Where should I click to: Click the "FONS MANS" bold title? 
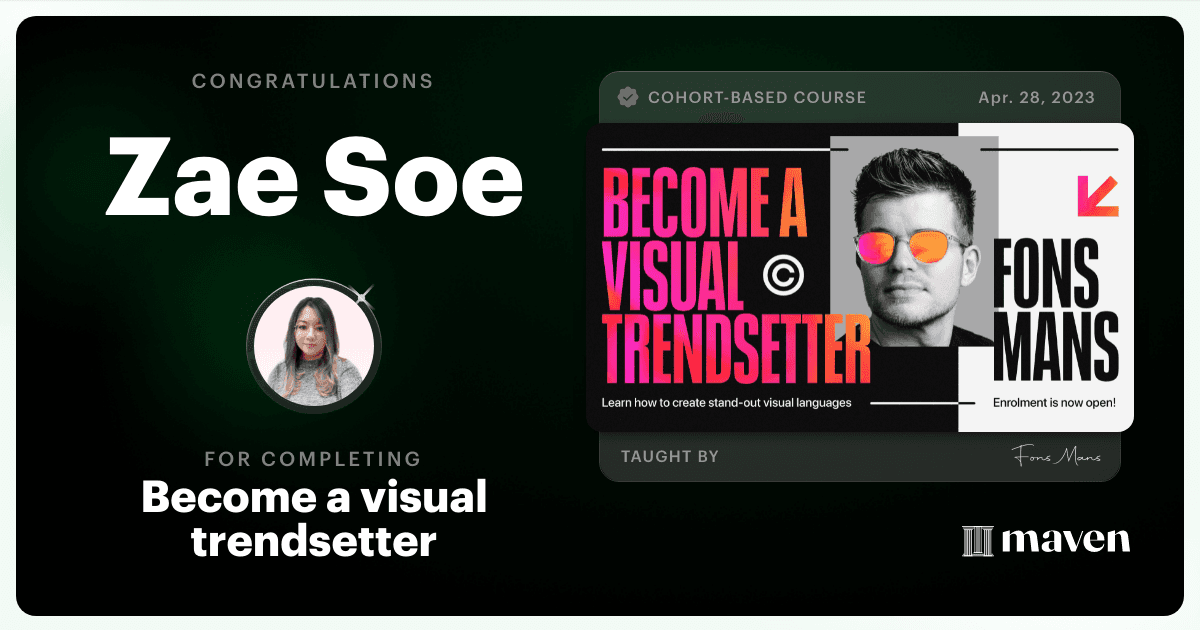click(x=1056, y=308)
